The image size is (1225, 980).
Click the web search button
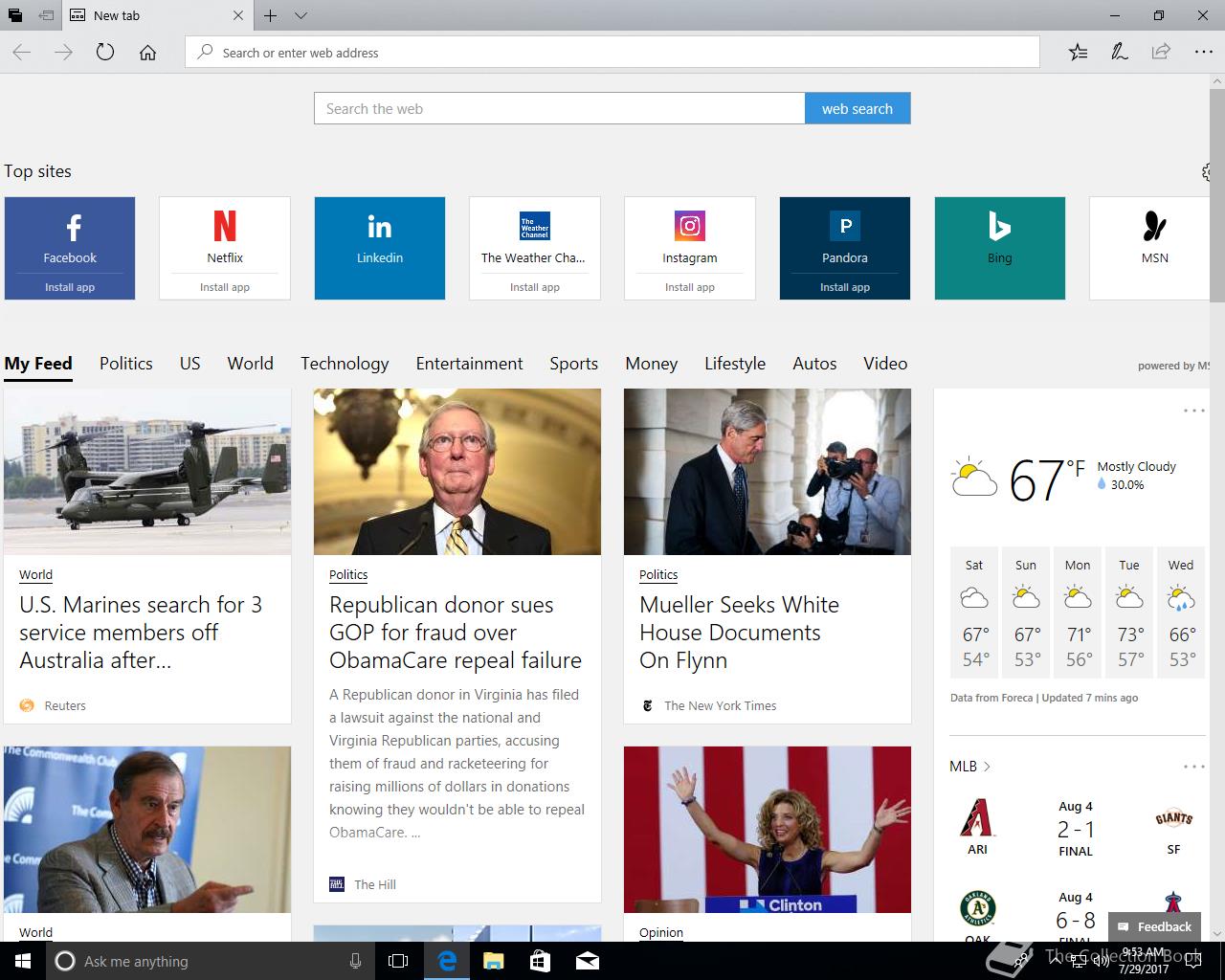(857, 108)
